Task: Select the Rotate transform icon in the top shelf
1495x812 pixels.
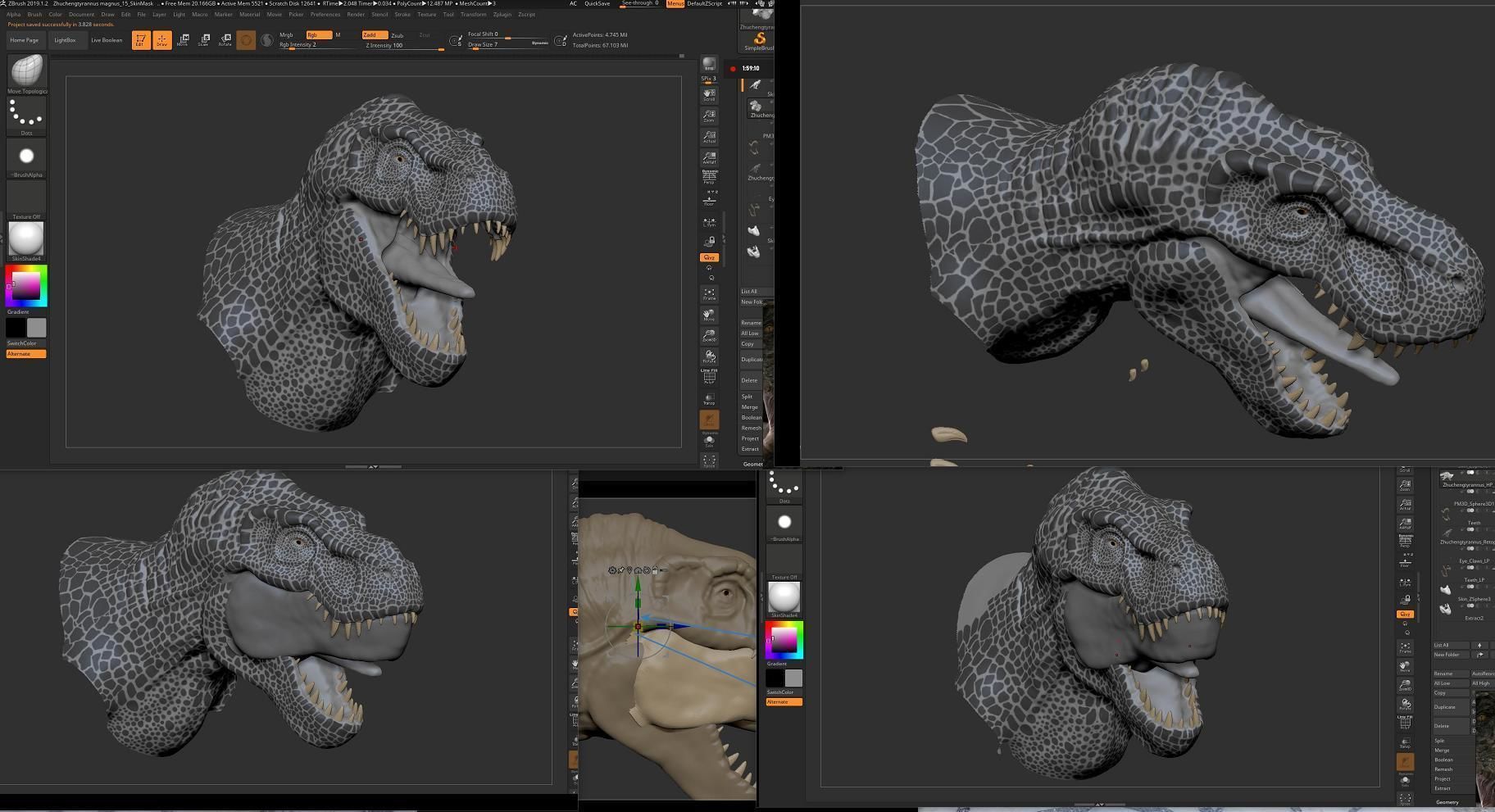Action: [225, 40]
